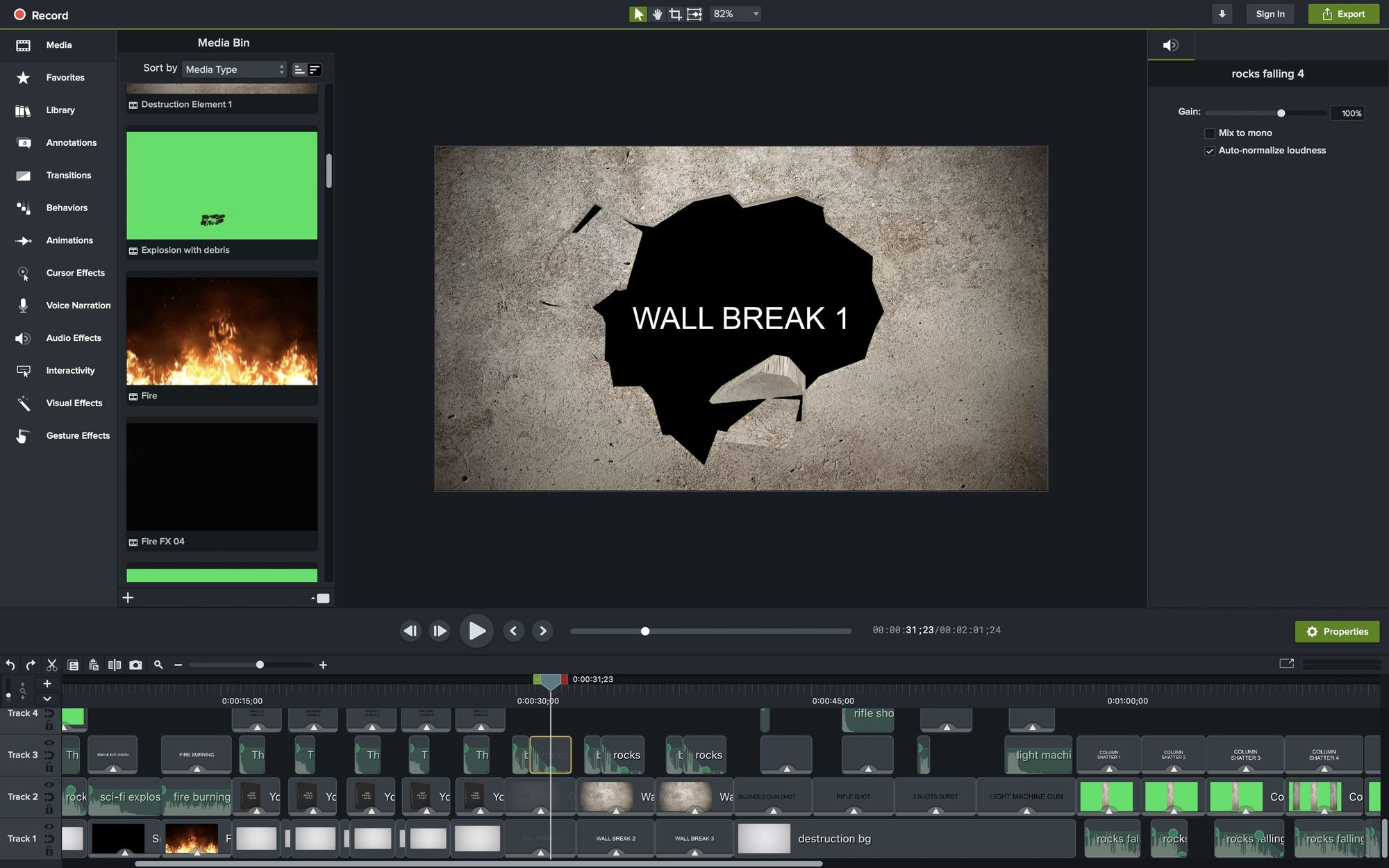Screen dimensions: 1389x868
Task: Open Audio Effects panel
Action: click(58, 338)
